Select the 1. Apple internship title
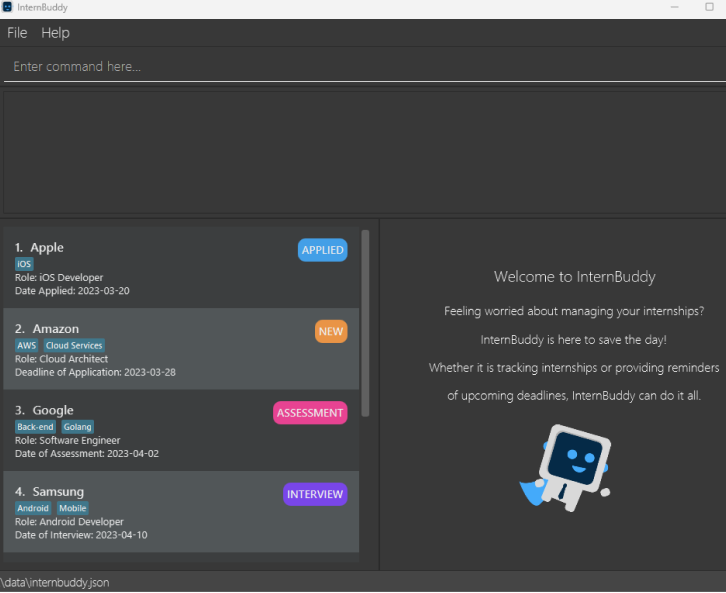 39,248
